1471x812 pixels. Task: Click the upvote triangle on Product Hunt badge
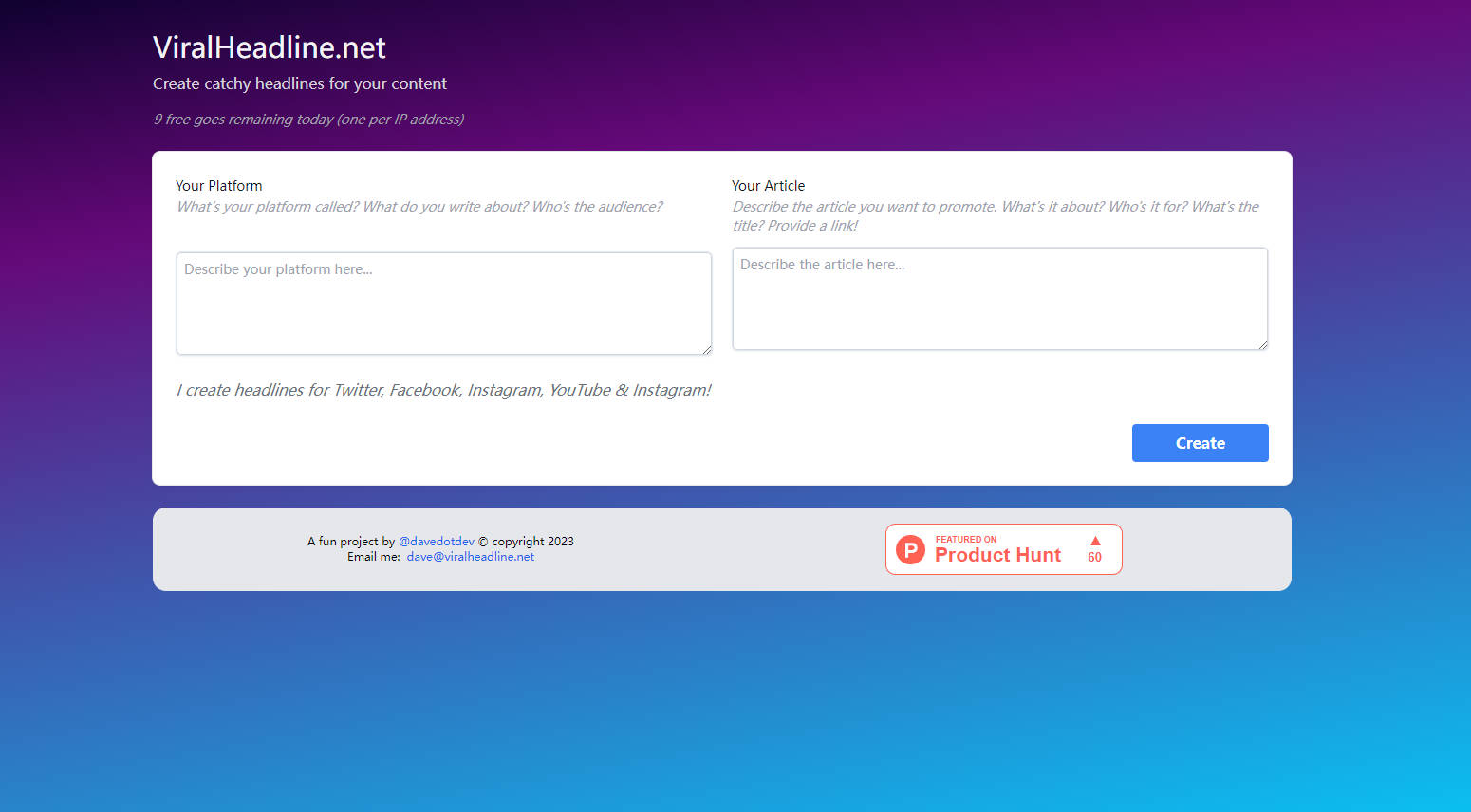pyautogui.click(x=1095, y=541)
